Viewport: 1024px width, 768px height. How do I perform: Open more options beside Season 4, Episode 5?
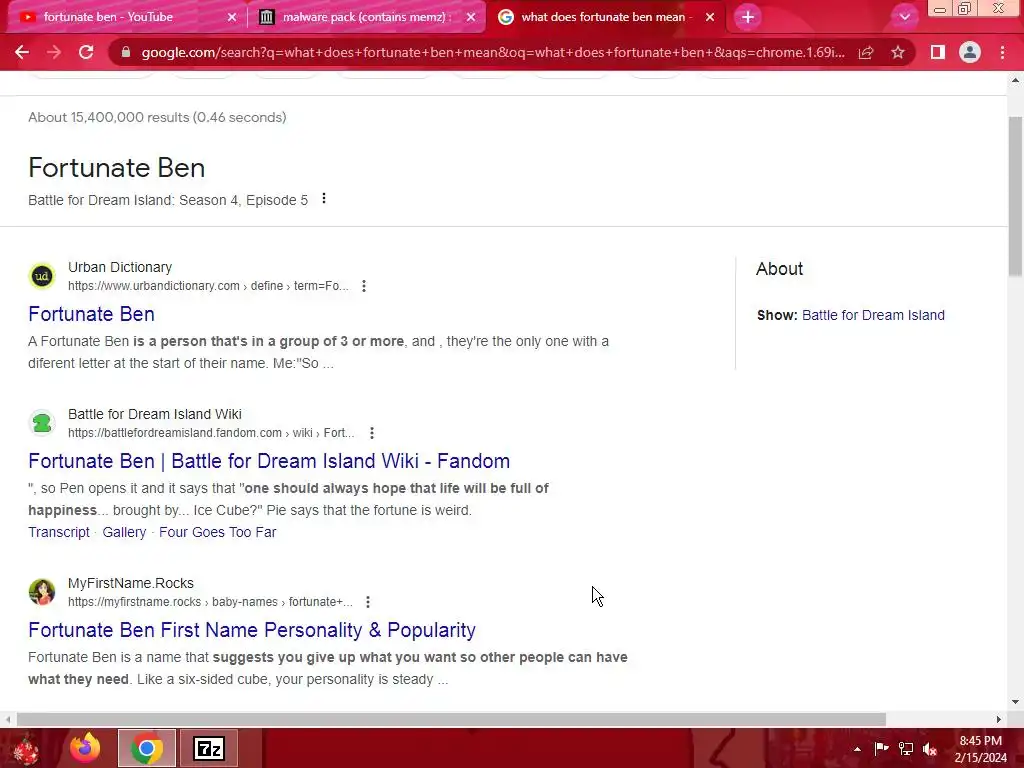pyautogui.click(x=324, y=199)
